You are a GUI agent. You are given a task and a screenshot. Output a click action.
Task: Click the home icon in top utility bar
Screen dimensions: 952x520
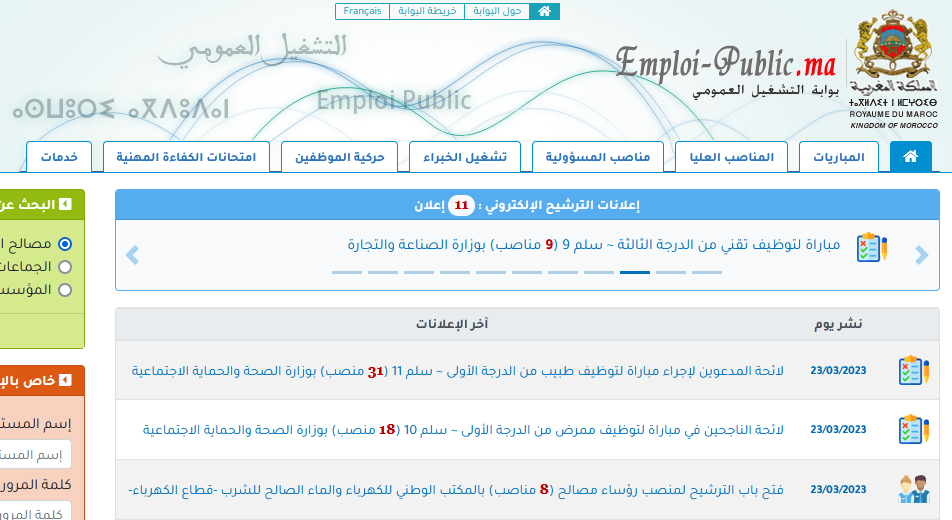tap(544, 12)
